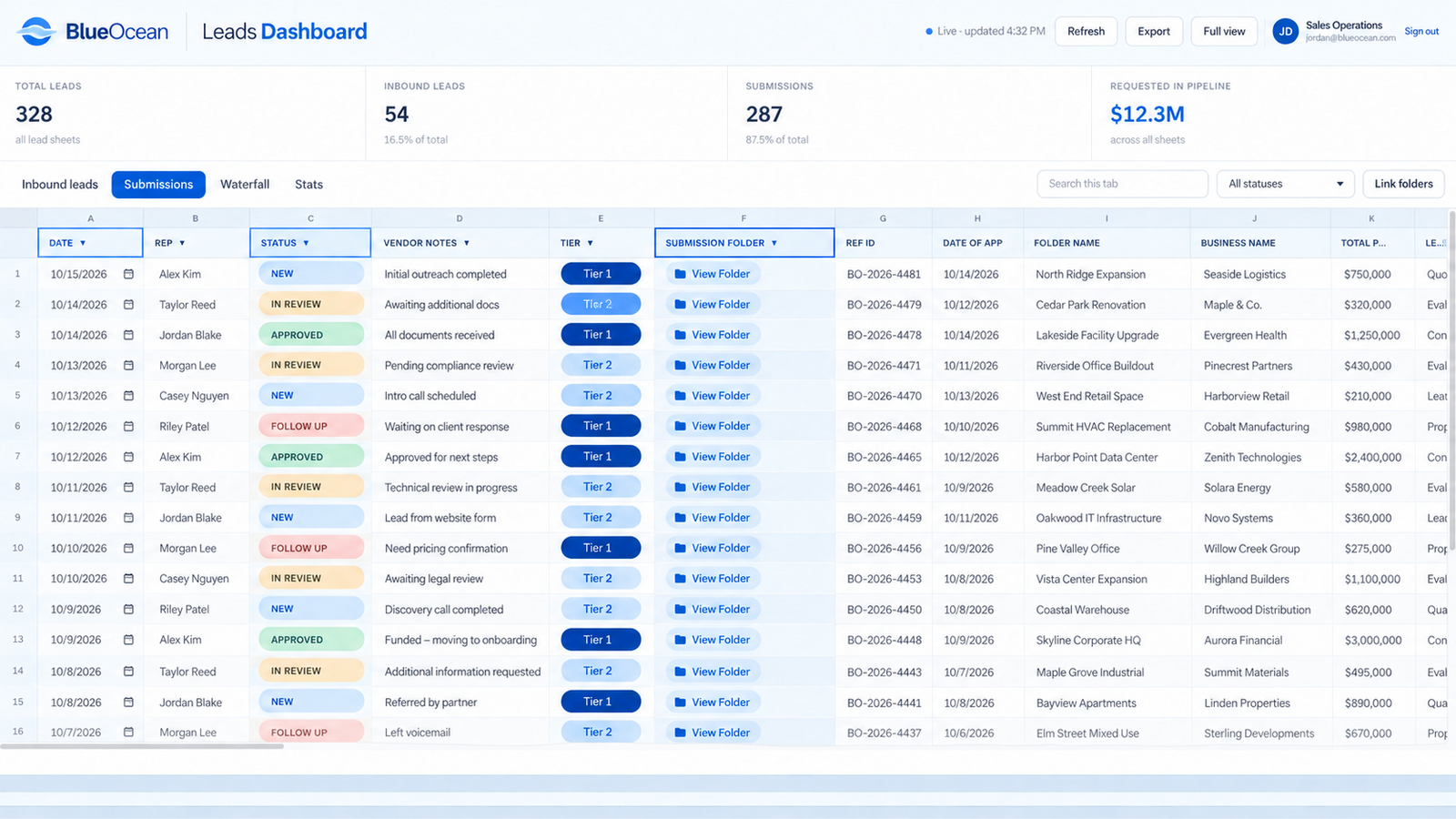Open the All statuses dropdown
Image resolution: width=1456 pixels, height=819 pixels.
[x=1285, y=184]
